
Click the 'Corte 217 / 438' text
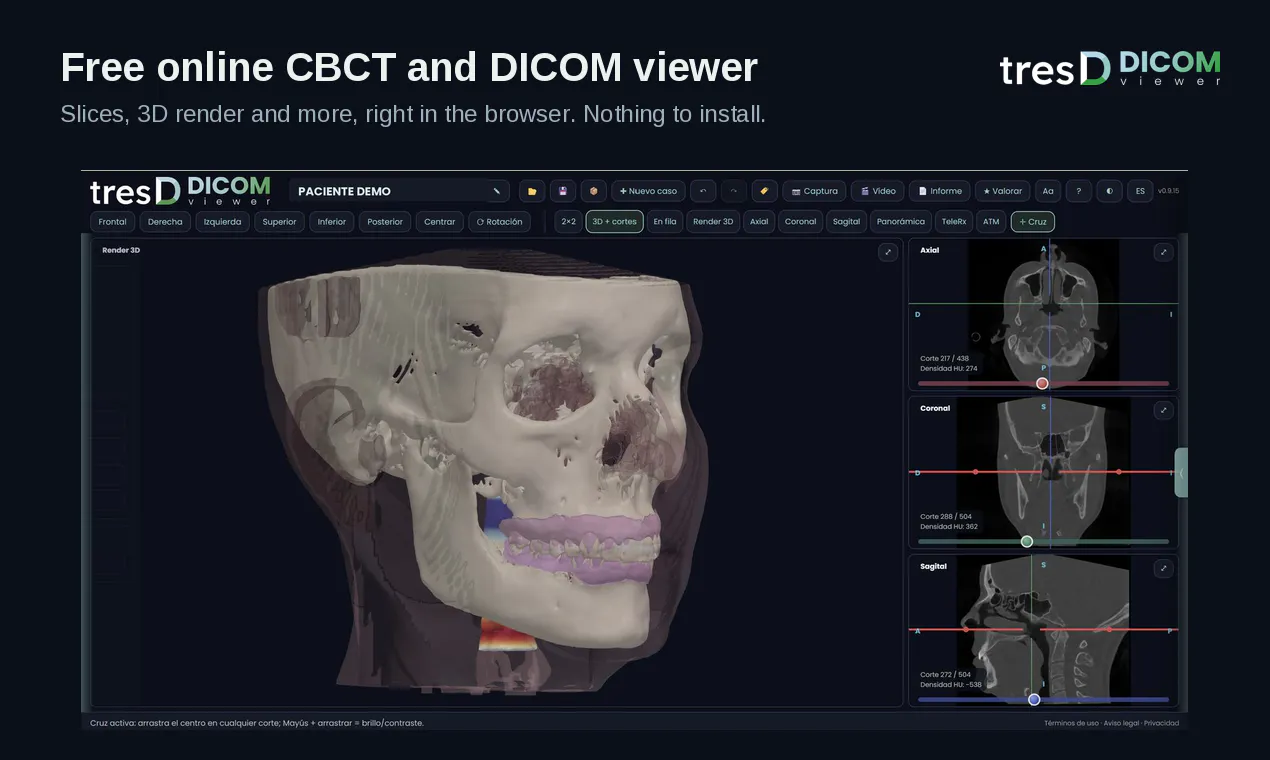[x=944, y=358]
